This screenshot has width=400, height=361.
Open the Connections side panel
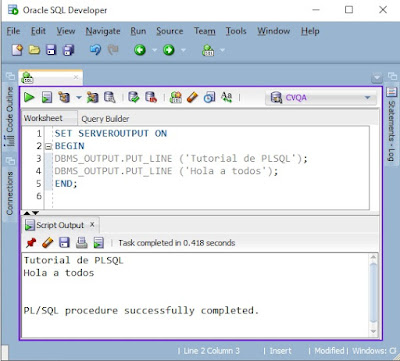coord(10,192)
